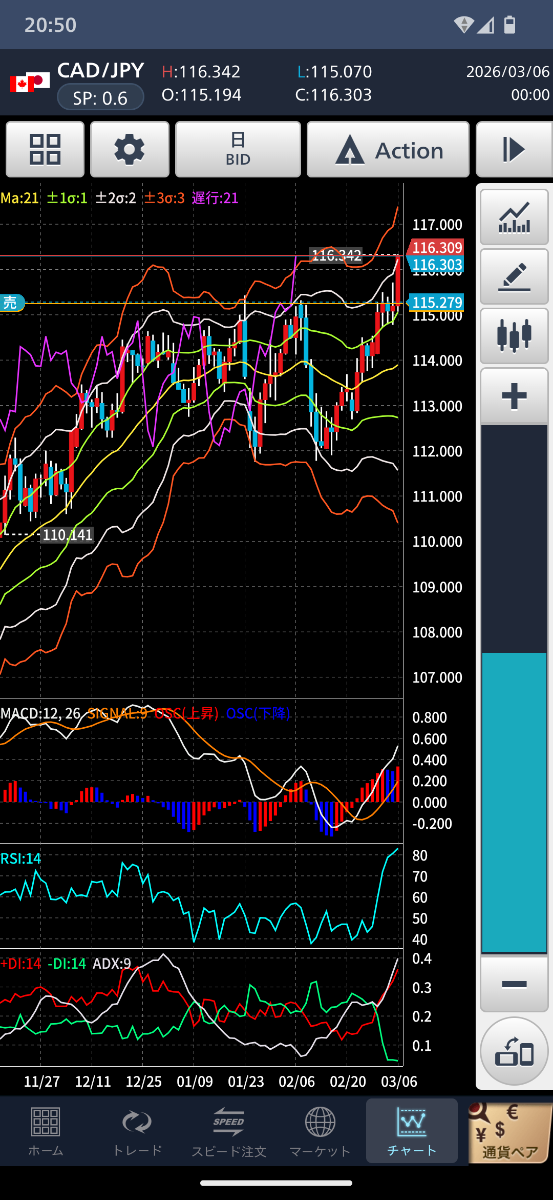Tap the 遅行:21 lagging span label
This screenshot has width=553, height=1200.
pos(215,198)
